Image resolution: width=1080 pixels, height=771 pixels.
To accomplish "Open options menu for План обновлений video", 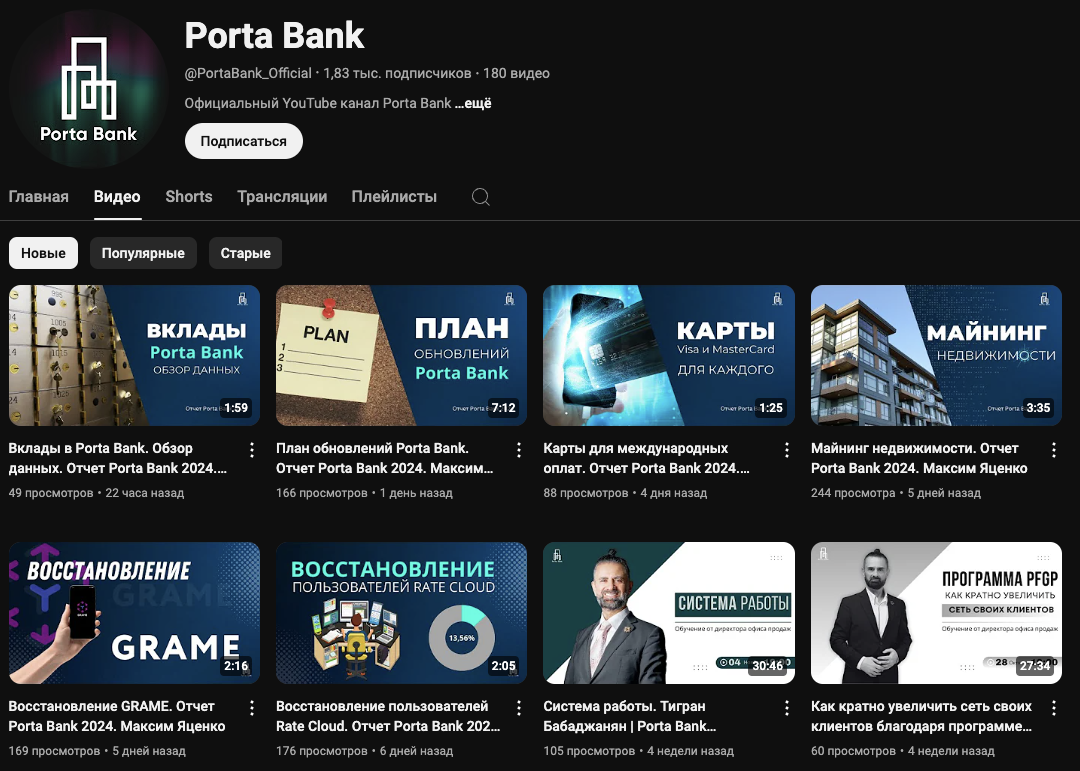I will pyautogui.click(x=519, y=450).
